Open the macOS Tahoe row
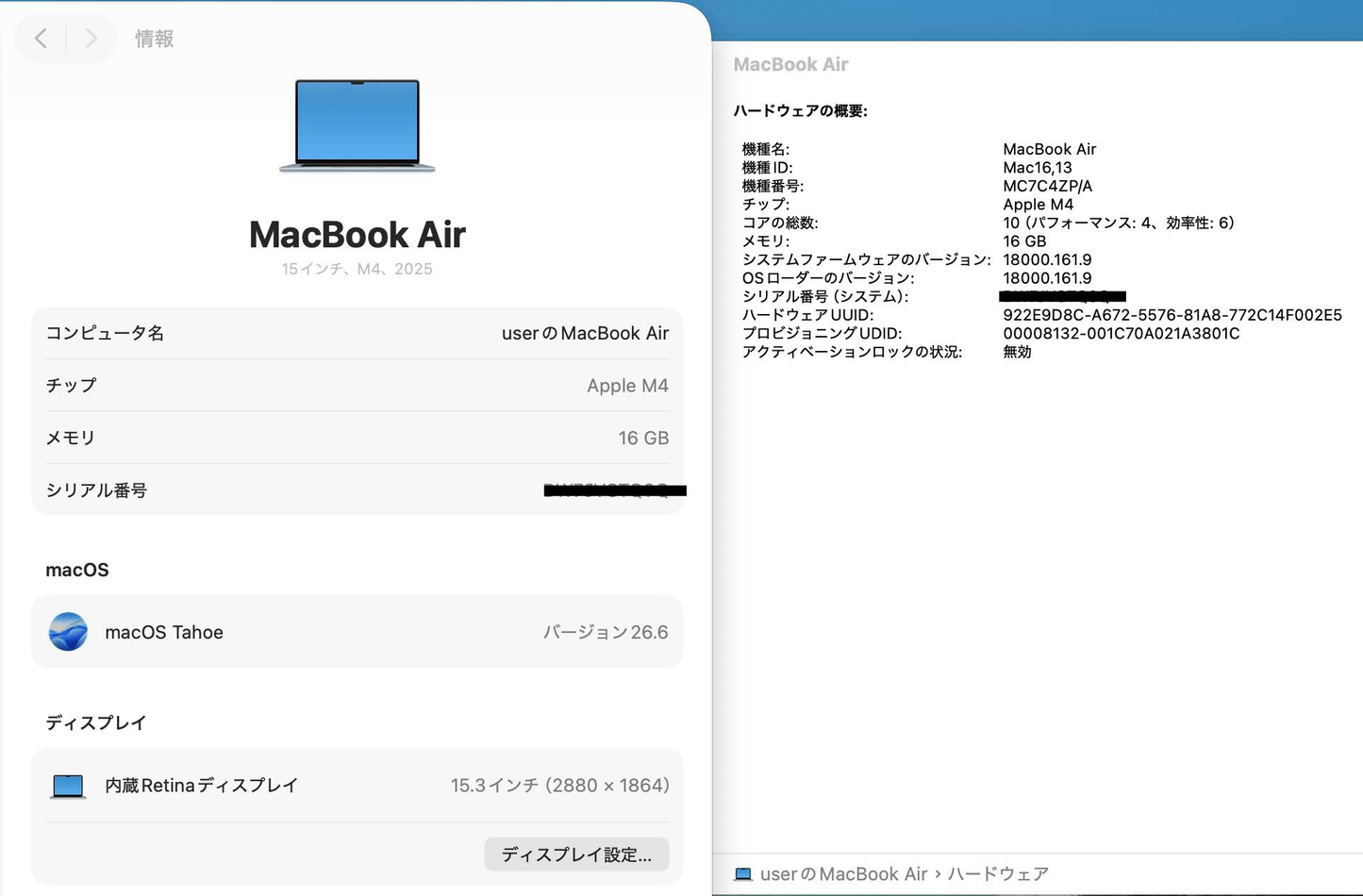The height and width of the screenshot is (896, 1363). [x=357, y=632]
